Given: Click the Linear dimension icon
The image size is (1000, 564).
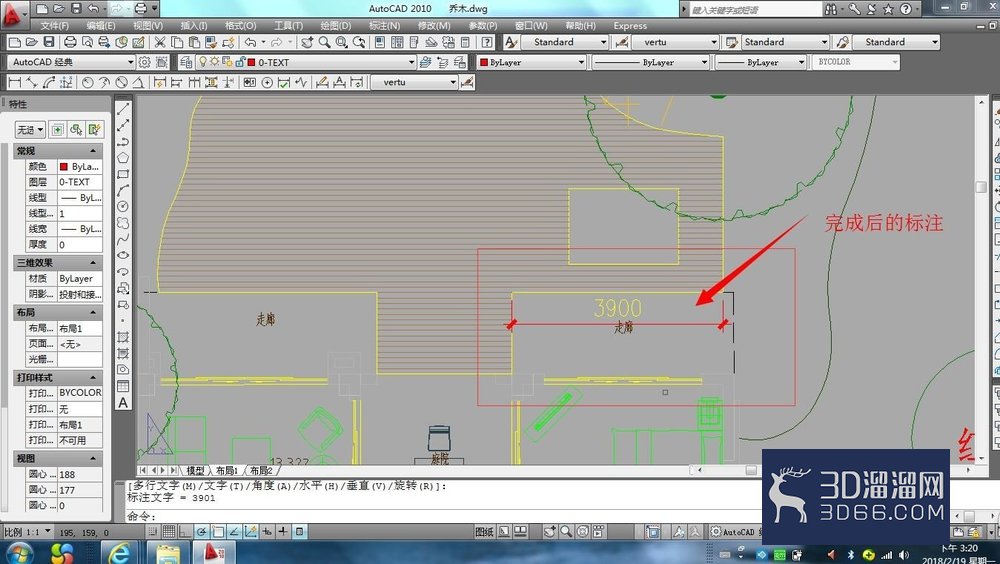Looking at the screenshot, I should coord(14,82).
